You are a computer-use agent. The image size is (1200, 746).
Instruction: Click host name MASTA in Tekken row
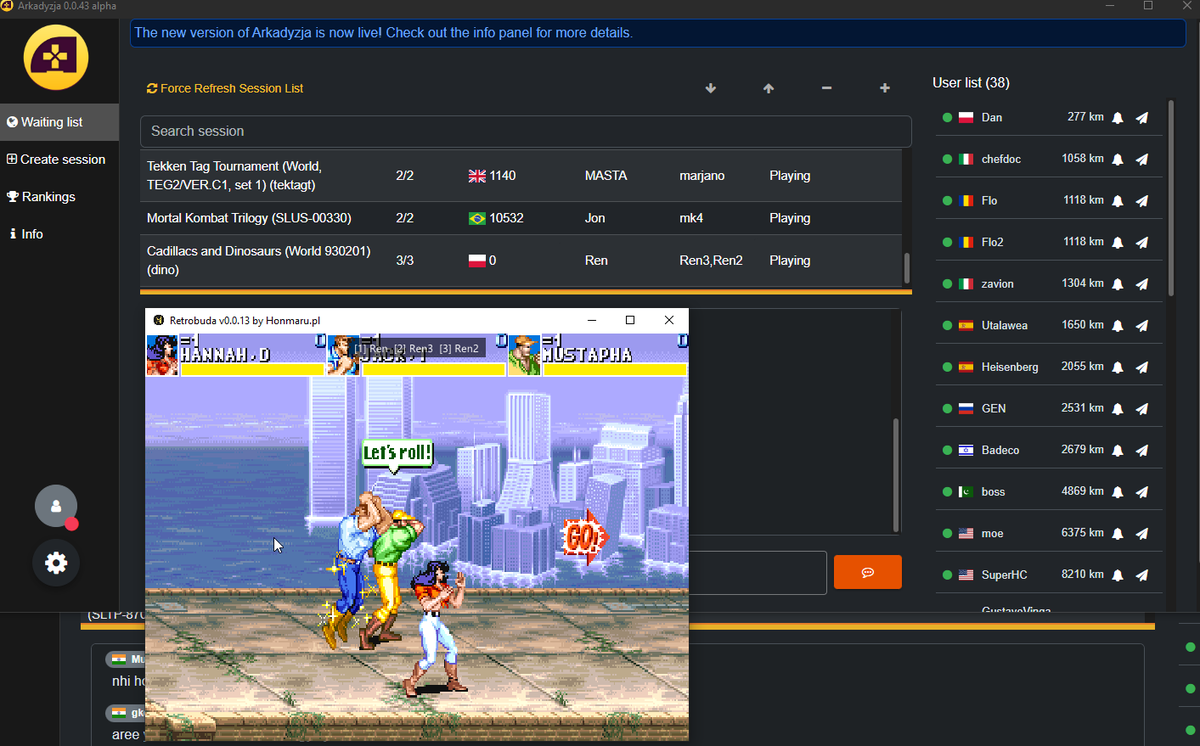[x=606, y=176]
